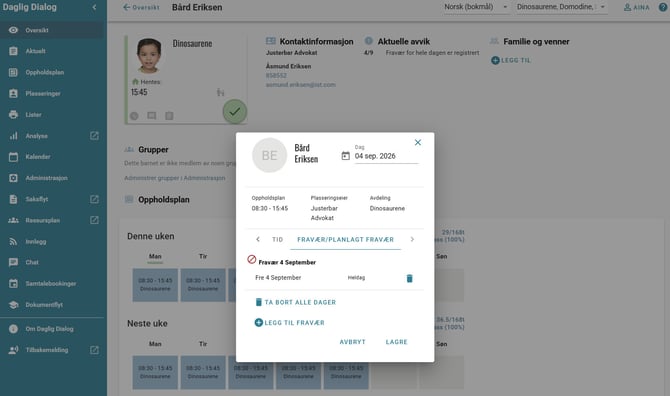The width and height of the screenshot is (670, 396).
Task: Click Legg til fravær
Action: pyautogui.click(x=289, y=323)
